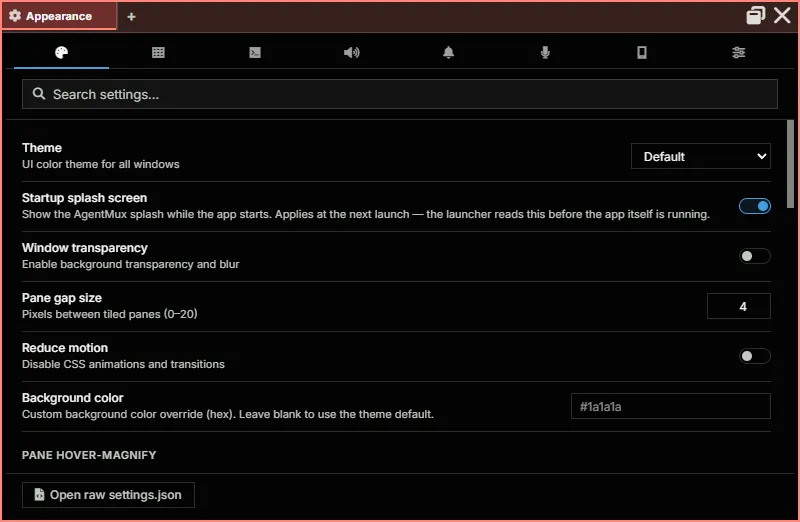Image resolution: width=800 pixels, height=522 pixels.
Task: Click the Window transparency label
Action: [85, 248]
